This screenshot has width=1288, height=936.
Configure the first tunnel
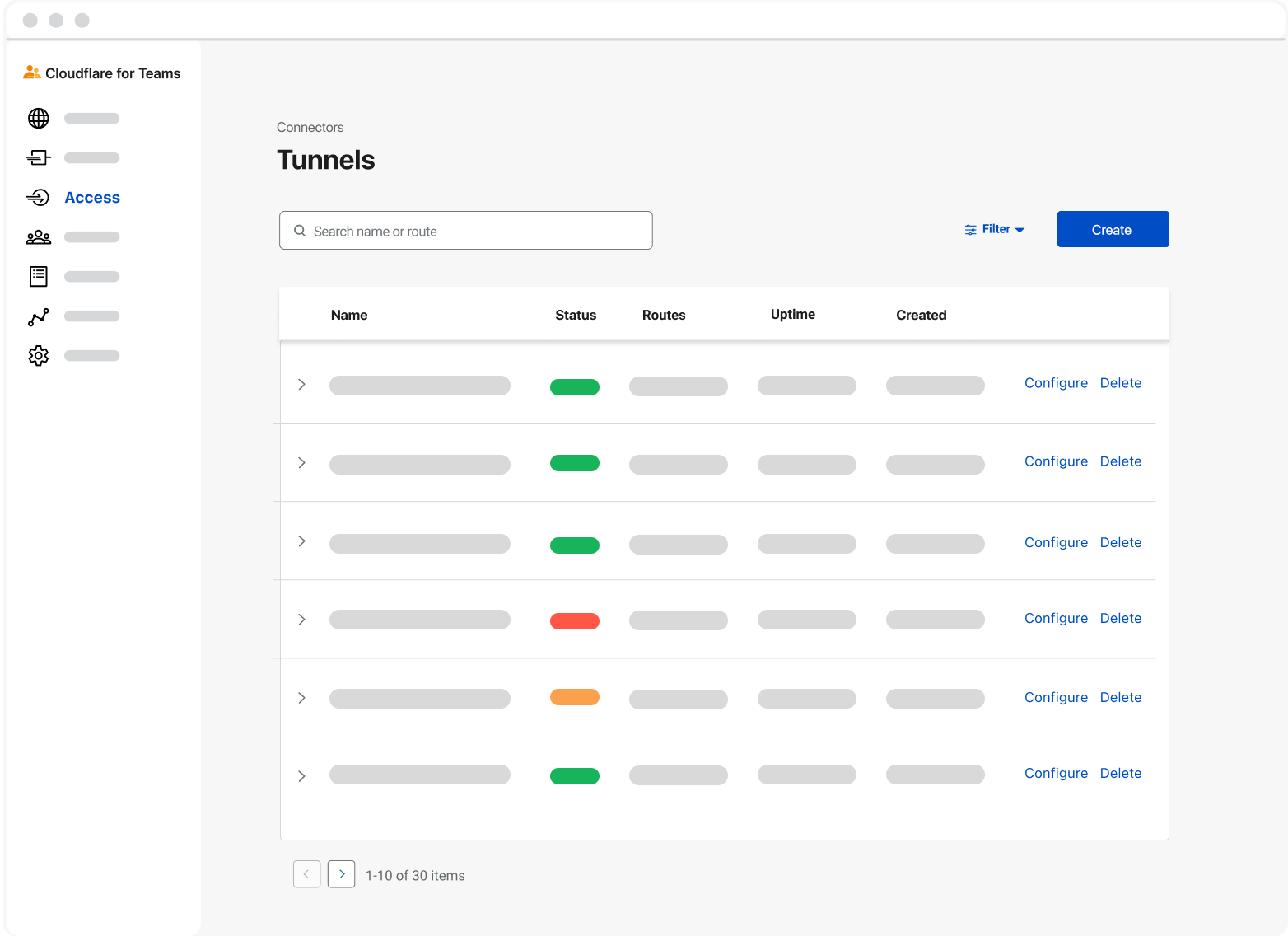[x=1056, y=383]
